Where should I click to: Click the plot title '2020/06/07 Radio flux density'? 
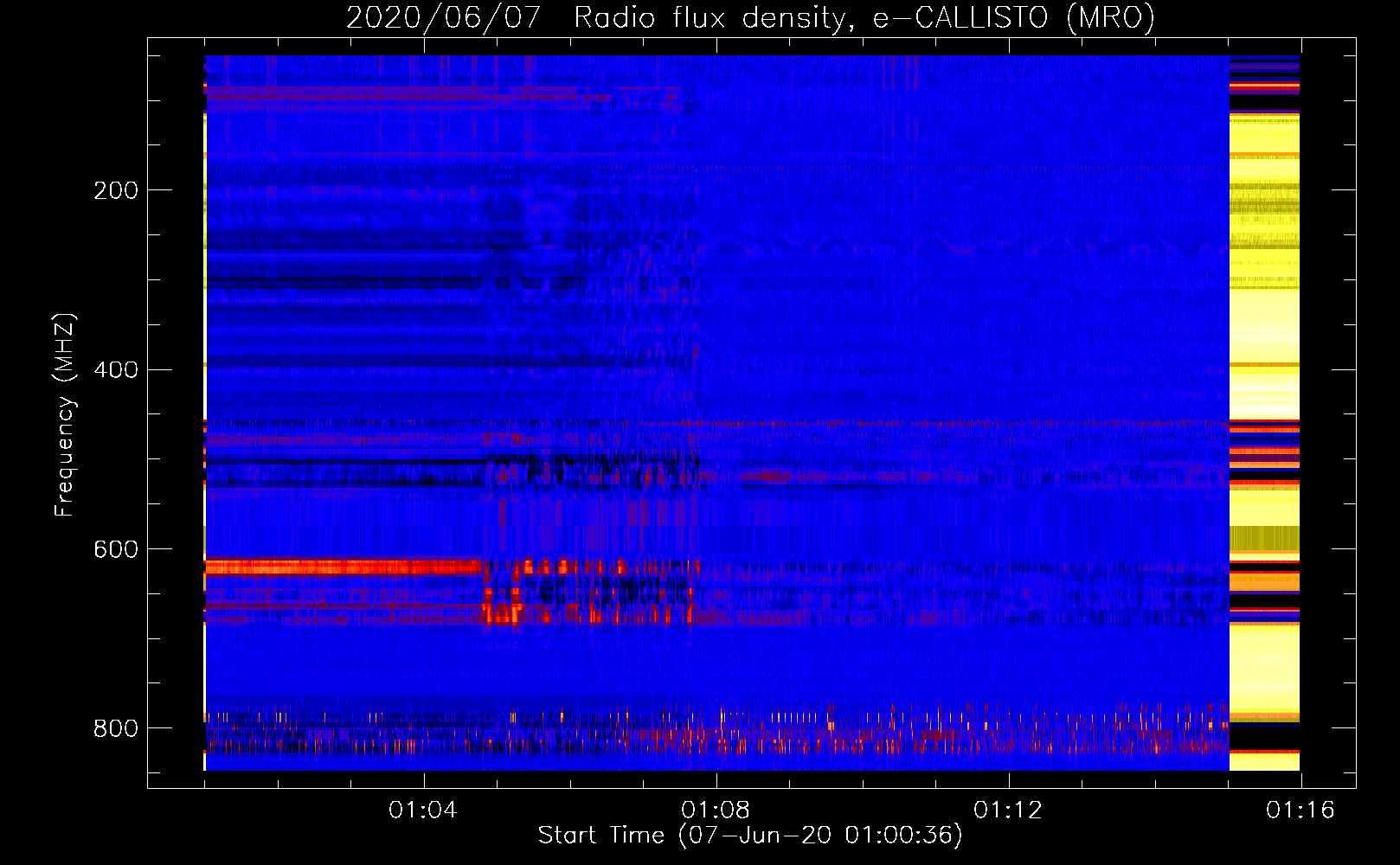(750, 16)
